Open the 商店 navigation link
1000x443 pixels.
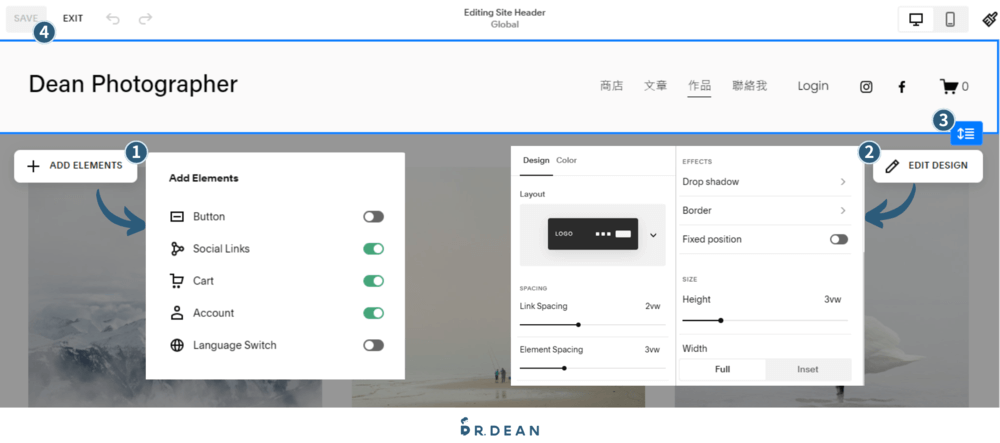pyautogui.click(x=612, y=86)
